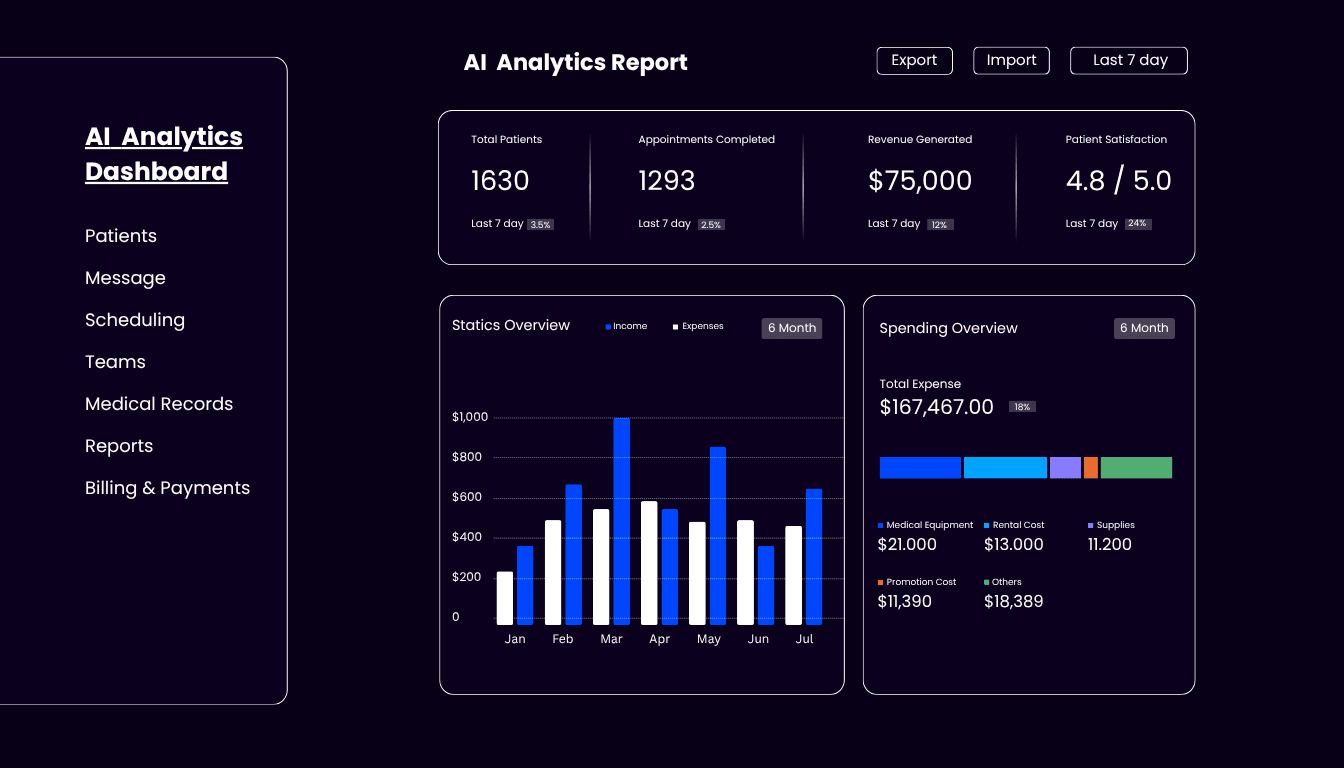Open the Last 7 day date range selector

[1128, 60]
